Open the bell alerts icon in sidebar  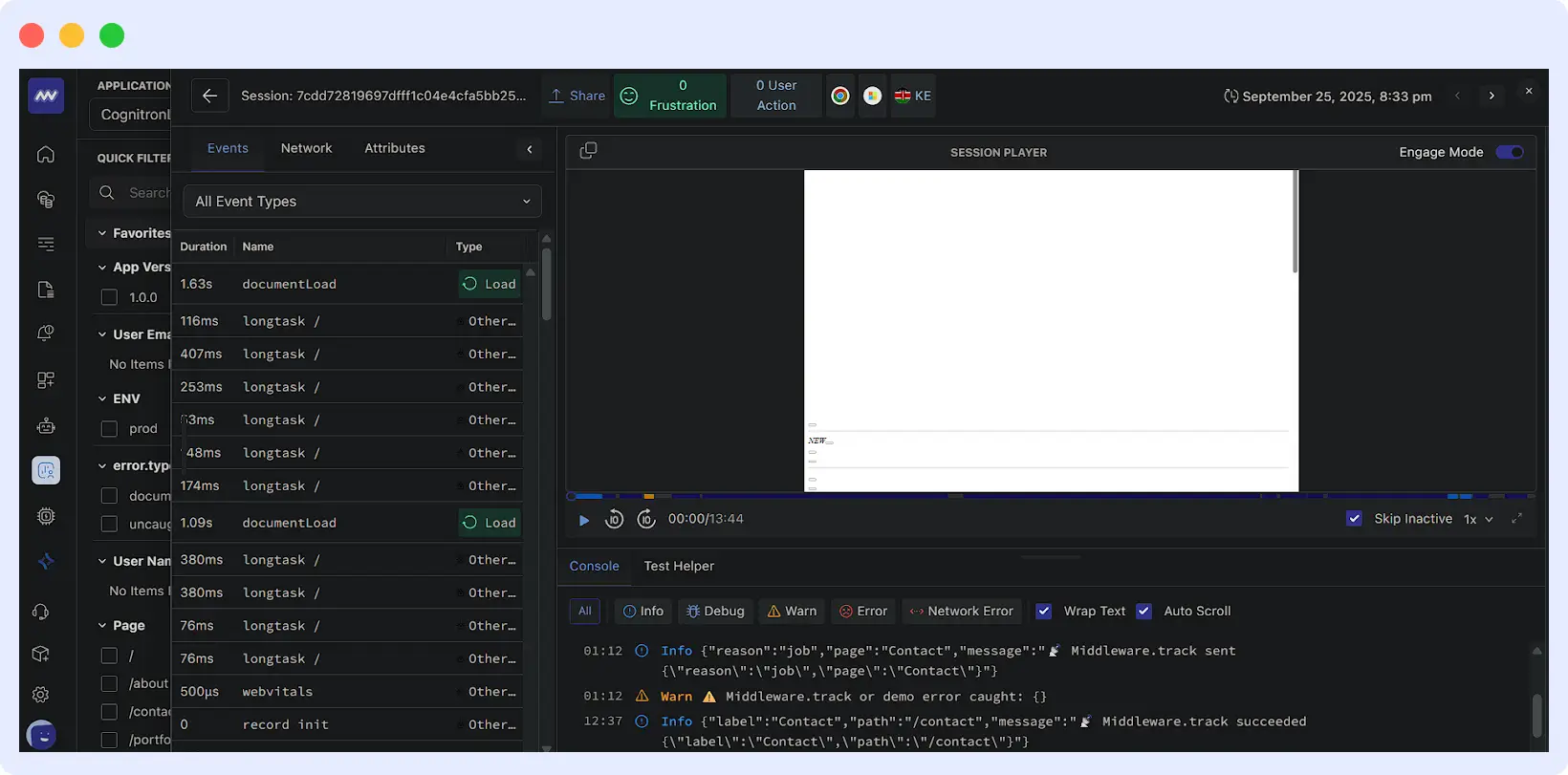[46, 334]
